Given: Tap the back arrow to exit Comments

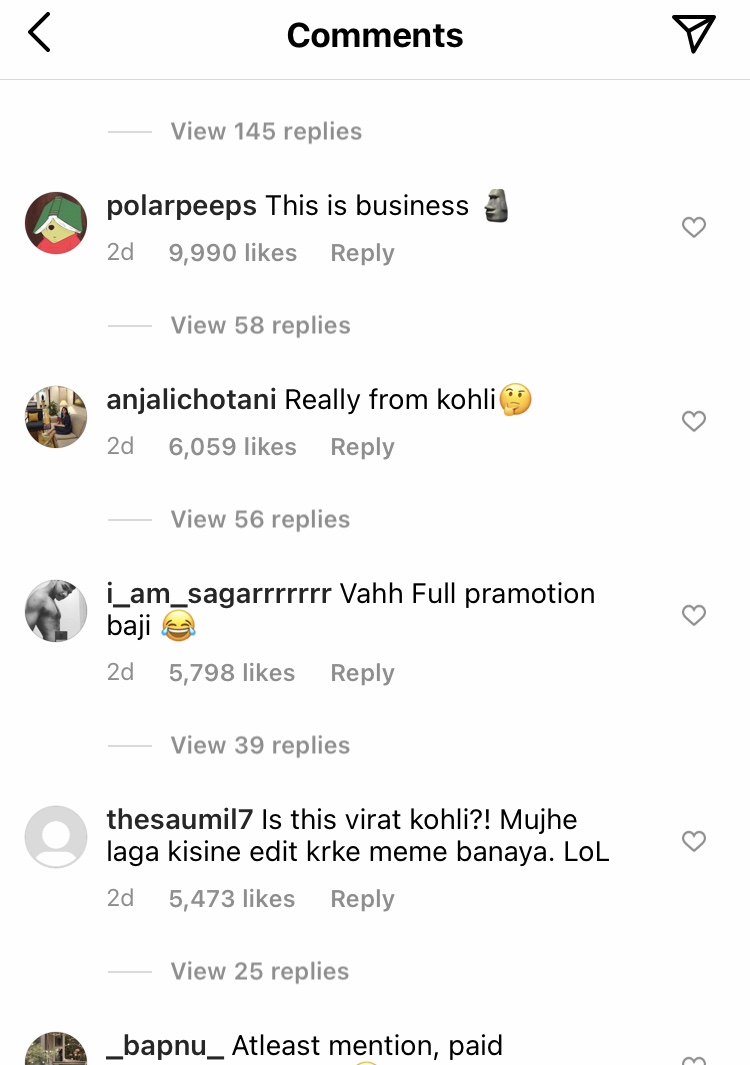Looking at the screenshot, I should click(40, 31).
